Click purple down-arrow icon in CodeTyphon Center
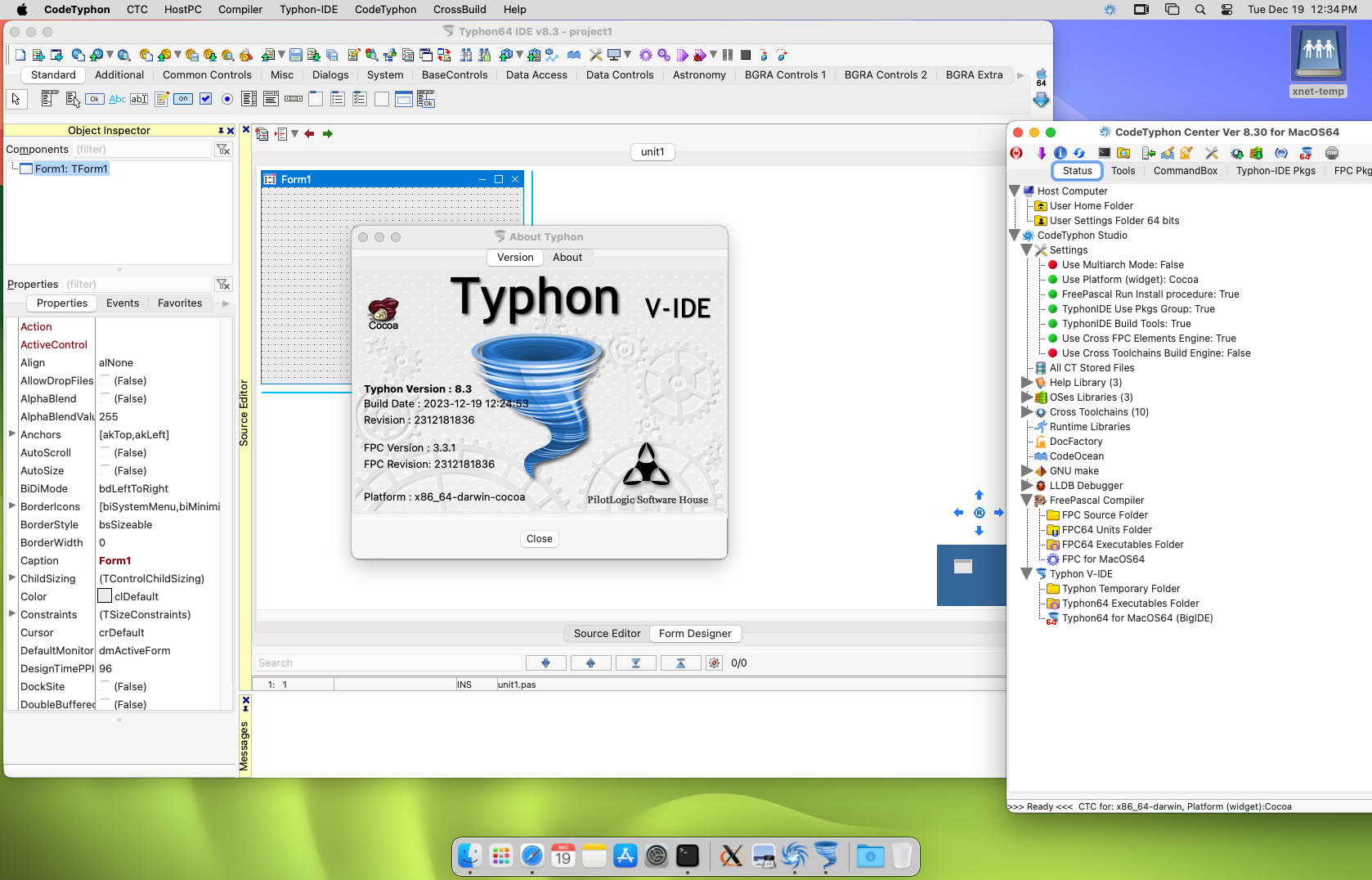 tap(1041, 153)
